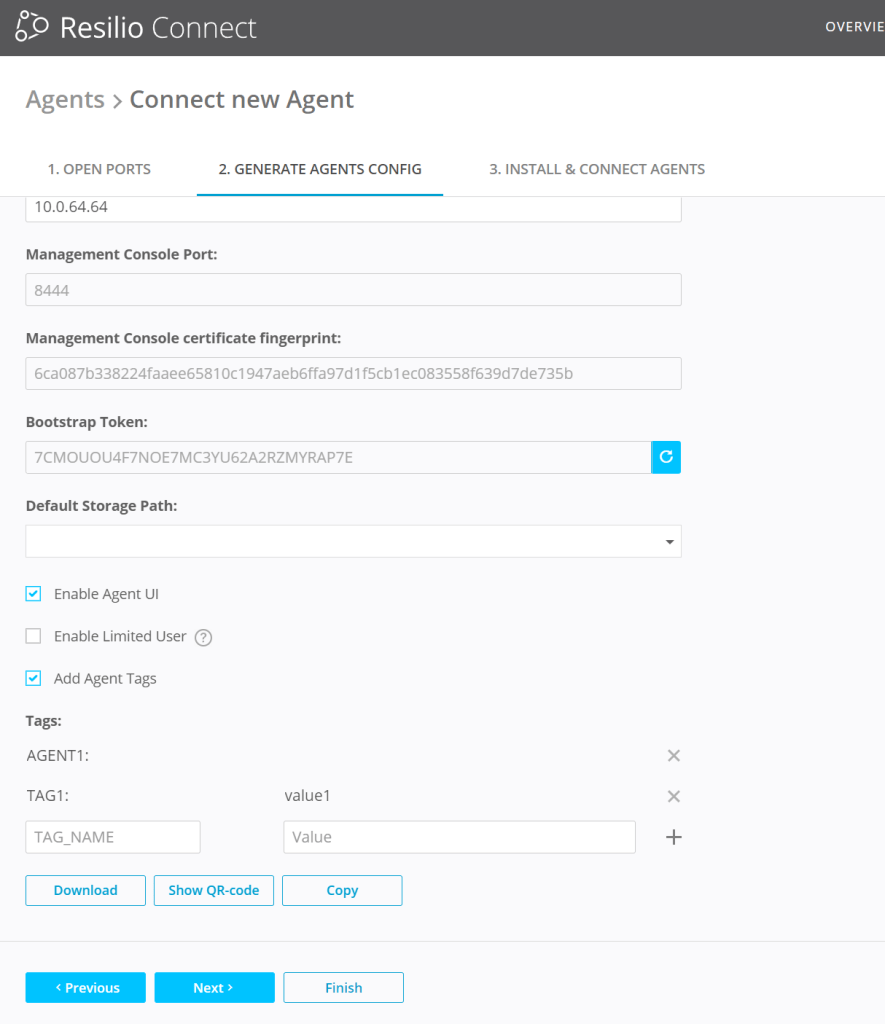885x1024 pixels.
Task: Remove the AGENT1 tag
Action: (673, 756)
